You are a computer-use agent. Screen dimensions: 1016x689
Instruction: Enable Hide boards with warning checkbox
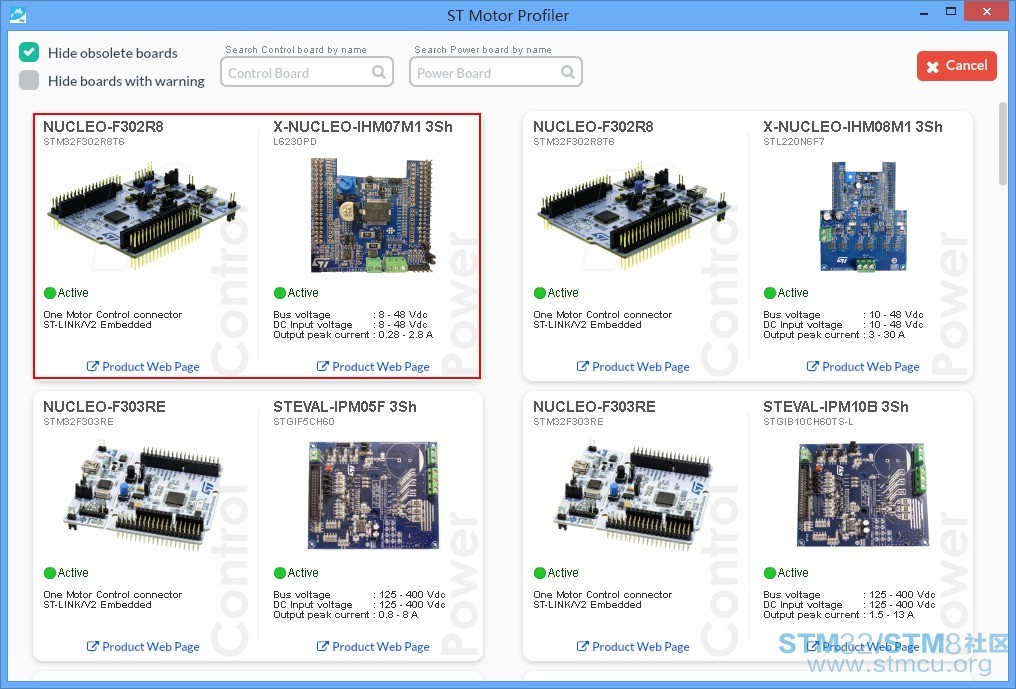29,80
